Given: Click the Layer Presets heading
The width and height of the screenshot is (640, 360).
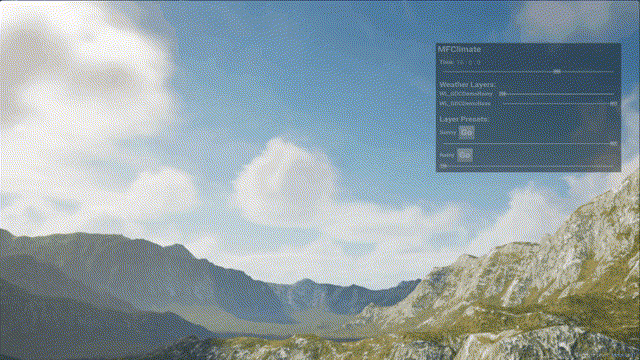Looking at the screenshot, I should [x=464, y=119].
